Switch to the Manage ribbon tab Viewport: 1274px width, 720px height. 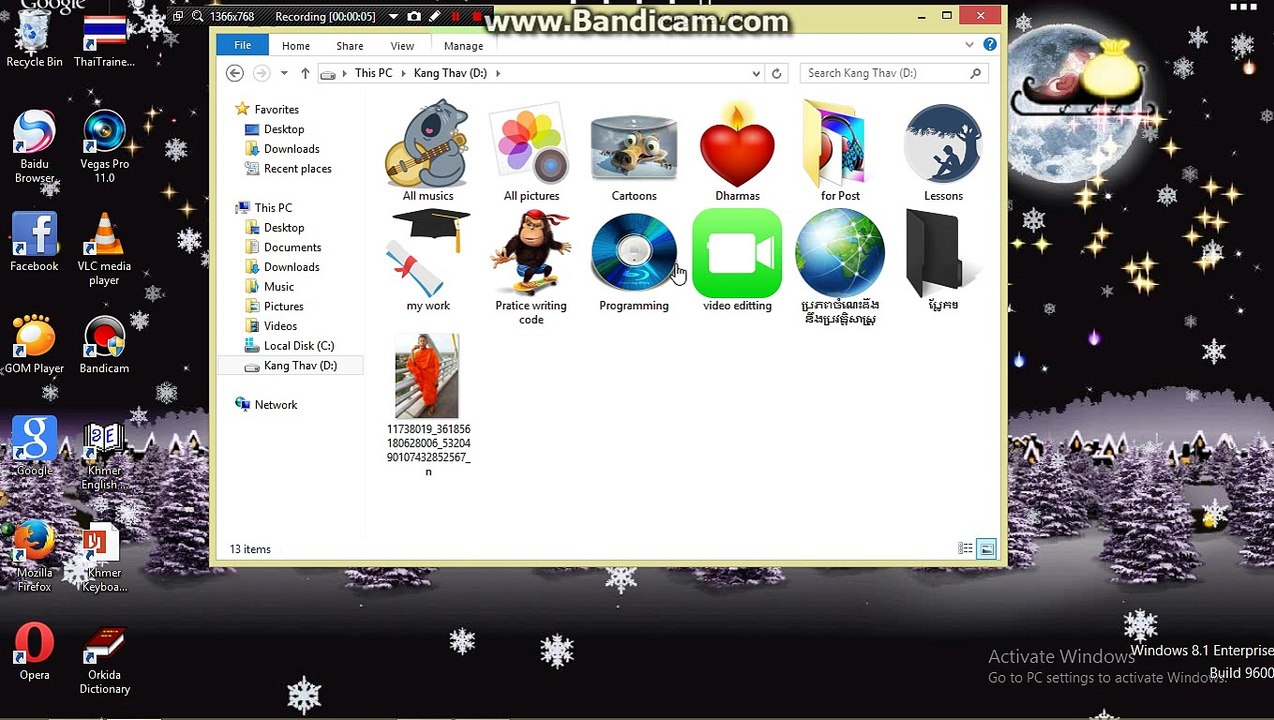point(463,46)
